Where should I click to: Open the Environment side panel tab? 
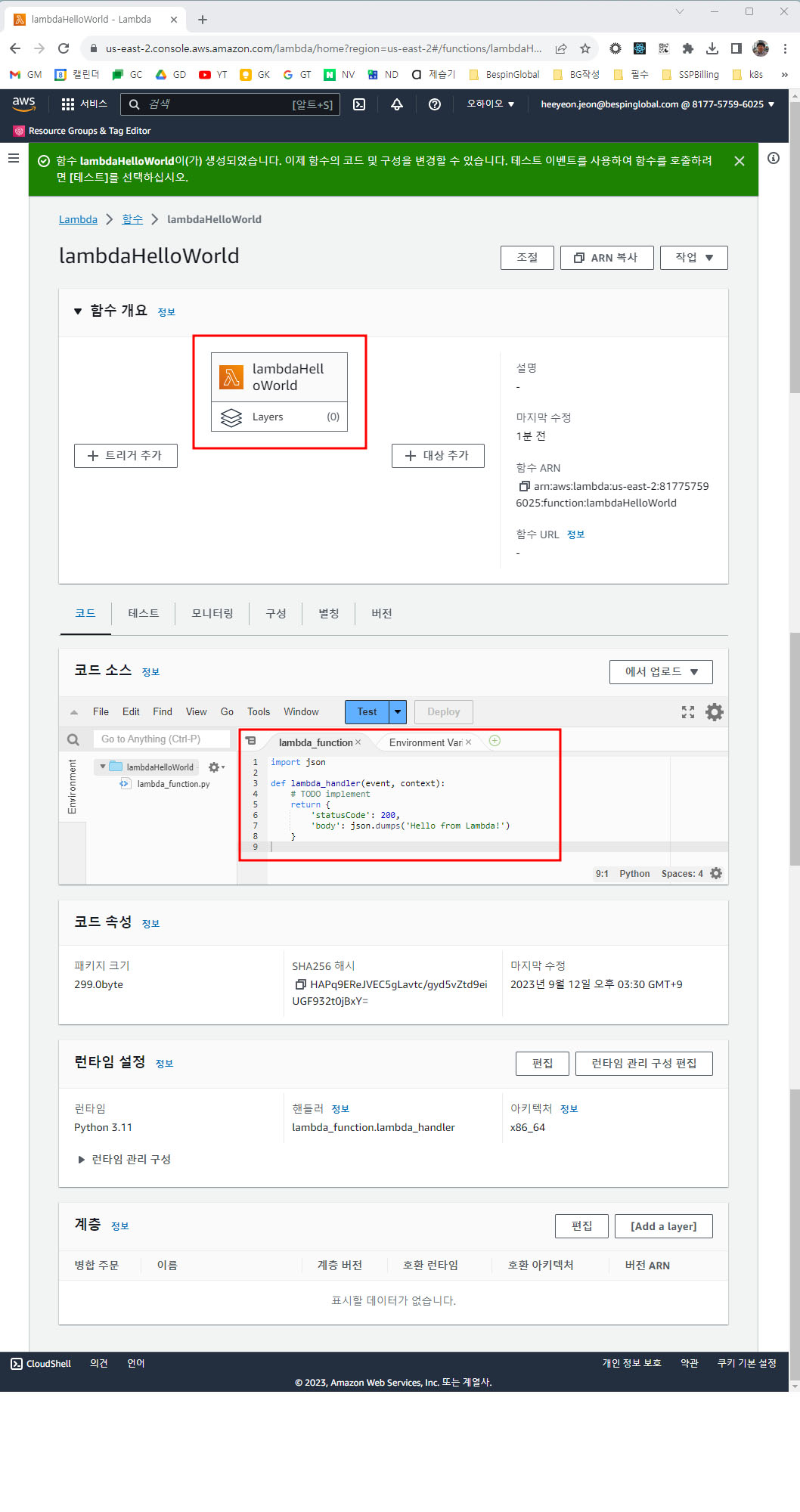[73, 787]
